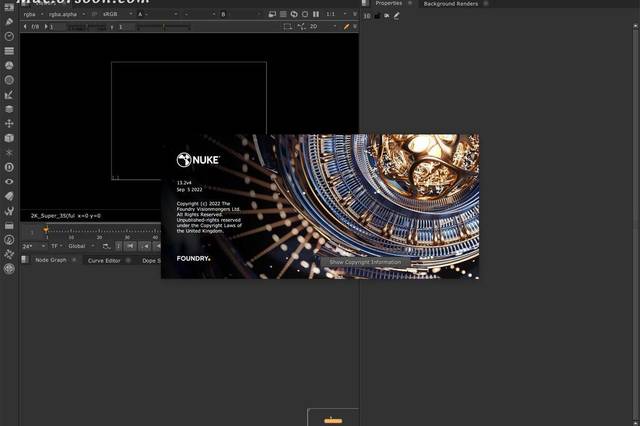
Task: Toggle the viewer proxy mode icon
Action: pos(302,27)
